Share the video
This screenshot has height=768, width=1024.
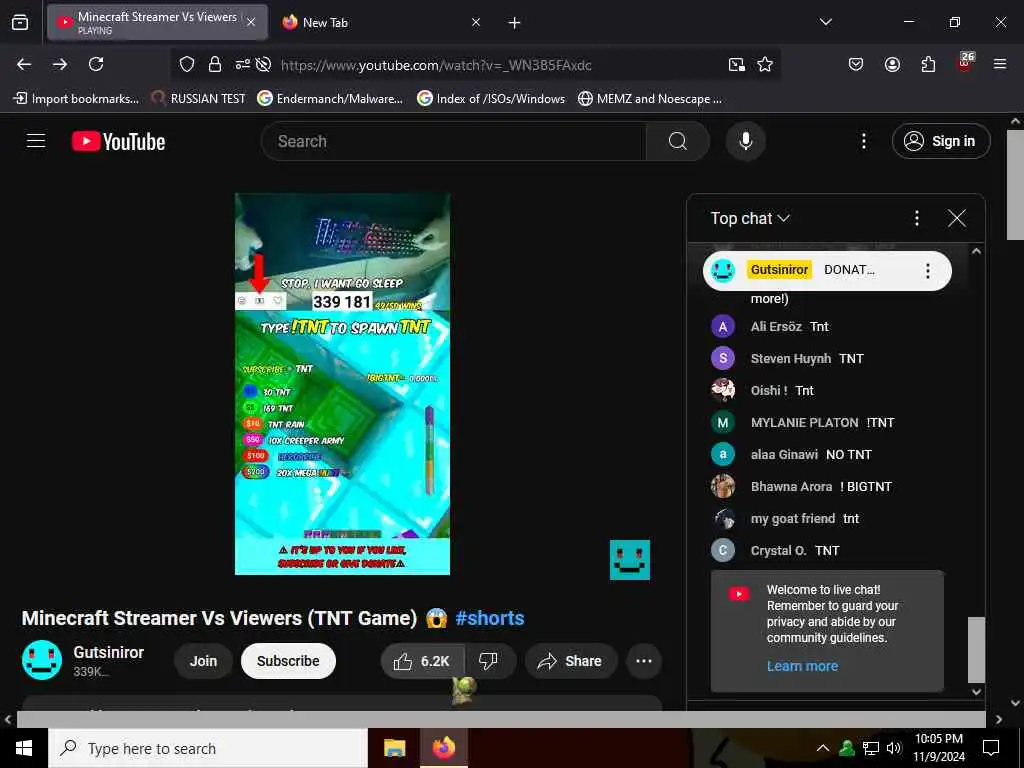571,661
